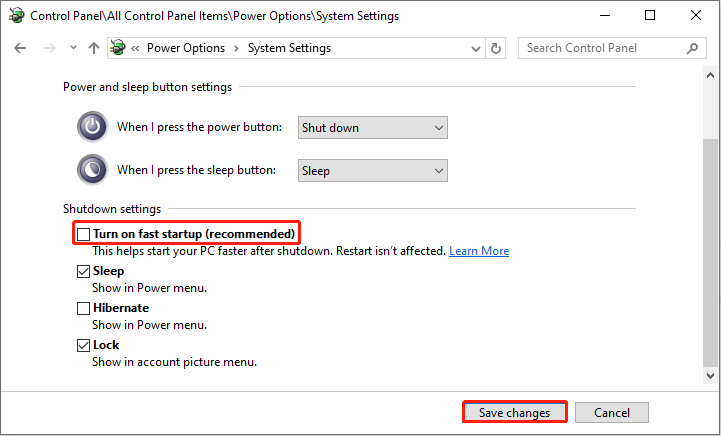Image resolution: width=721 pixels, height=436 pixels.
Task: Click the Back navigation arrow
Action: pyautogui.click(x=21, y=48)
